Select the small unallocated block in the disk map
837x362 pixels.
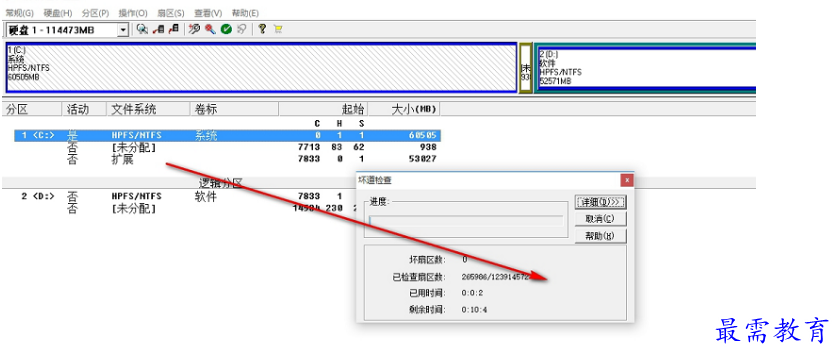click(525, 68)
